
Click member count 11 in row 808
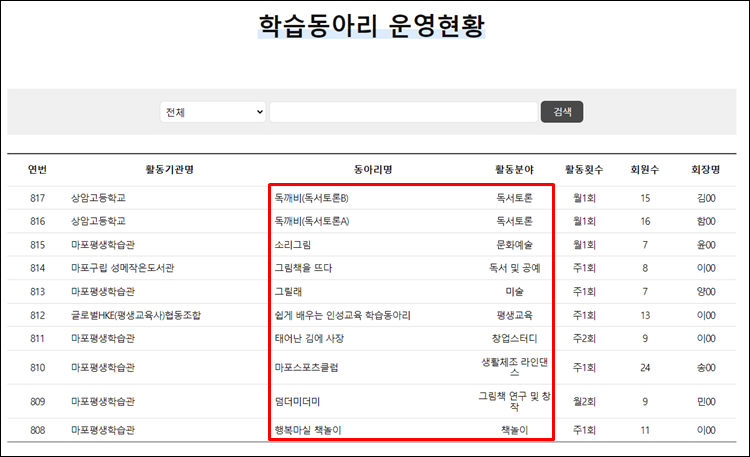(645, 430)
